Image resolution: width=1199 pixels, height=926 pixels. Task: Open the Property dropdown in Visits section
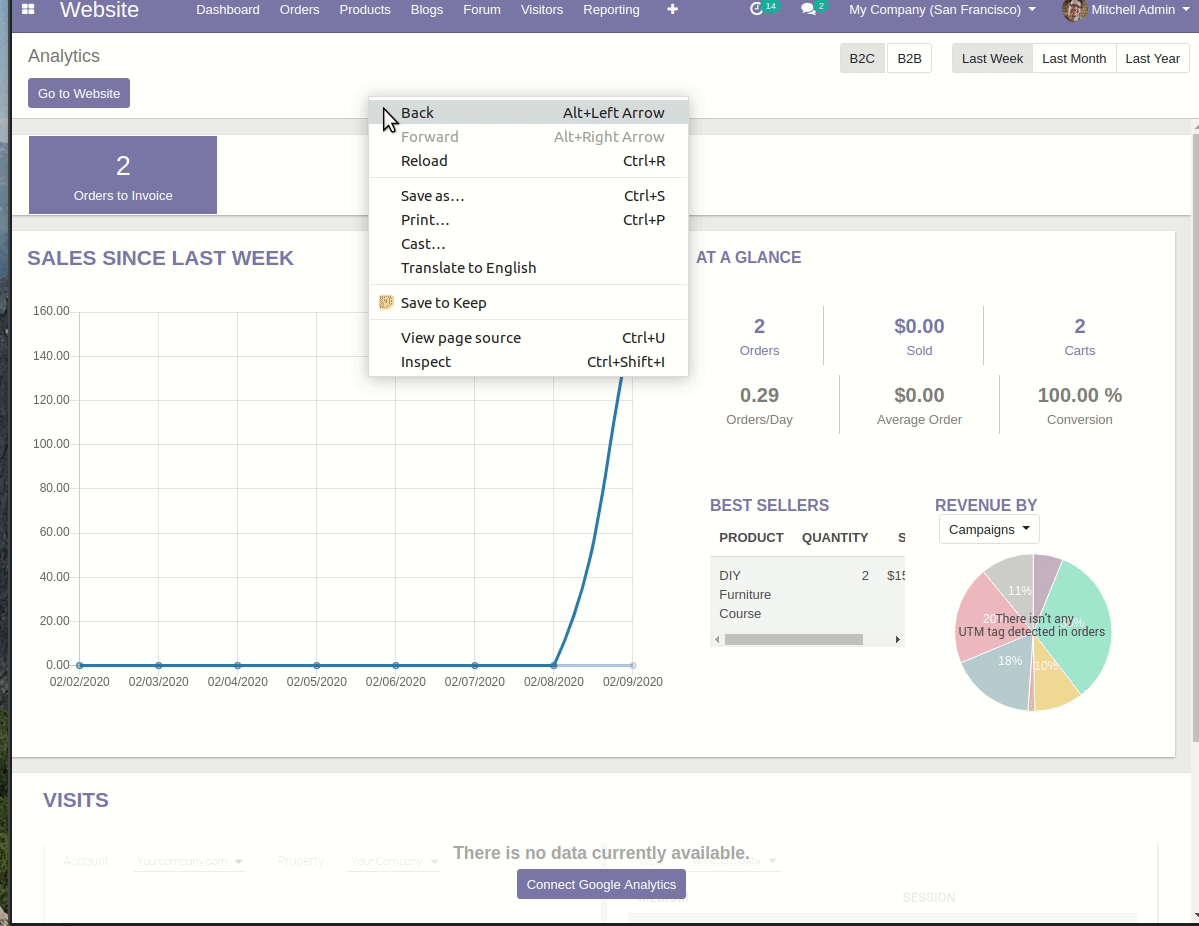394,861
